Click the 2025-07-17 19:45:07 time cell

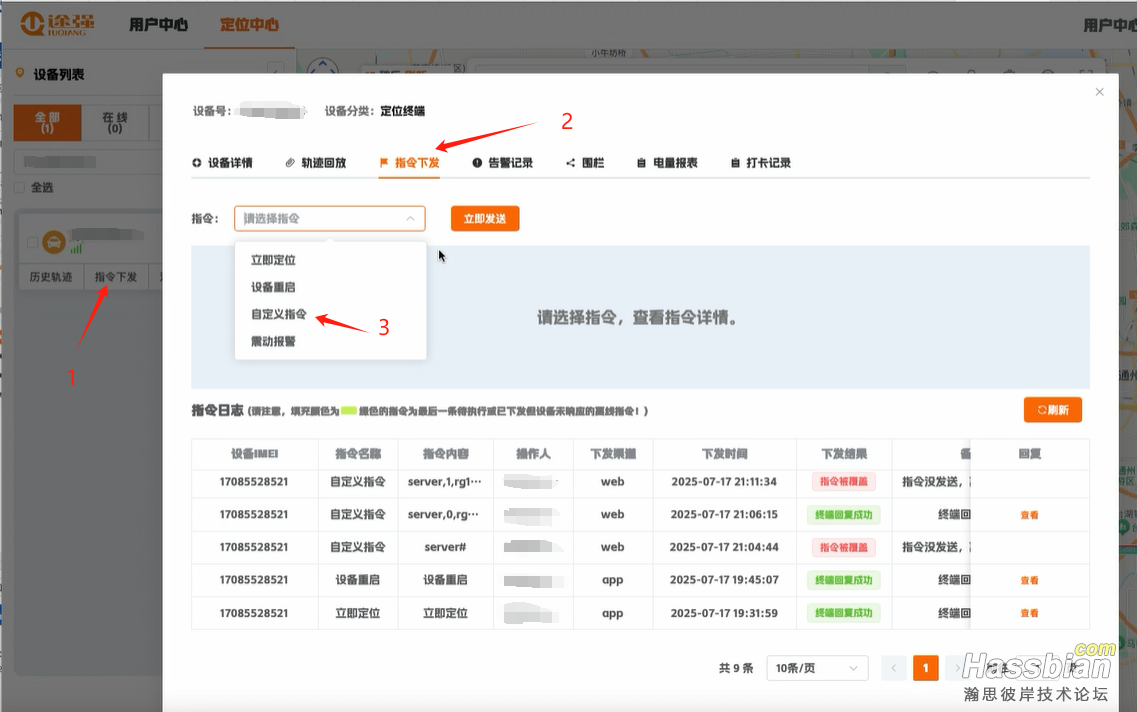click(x=724, y=580)
